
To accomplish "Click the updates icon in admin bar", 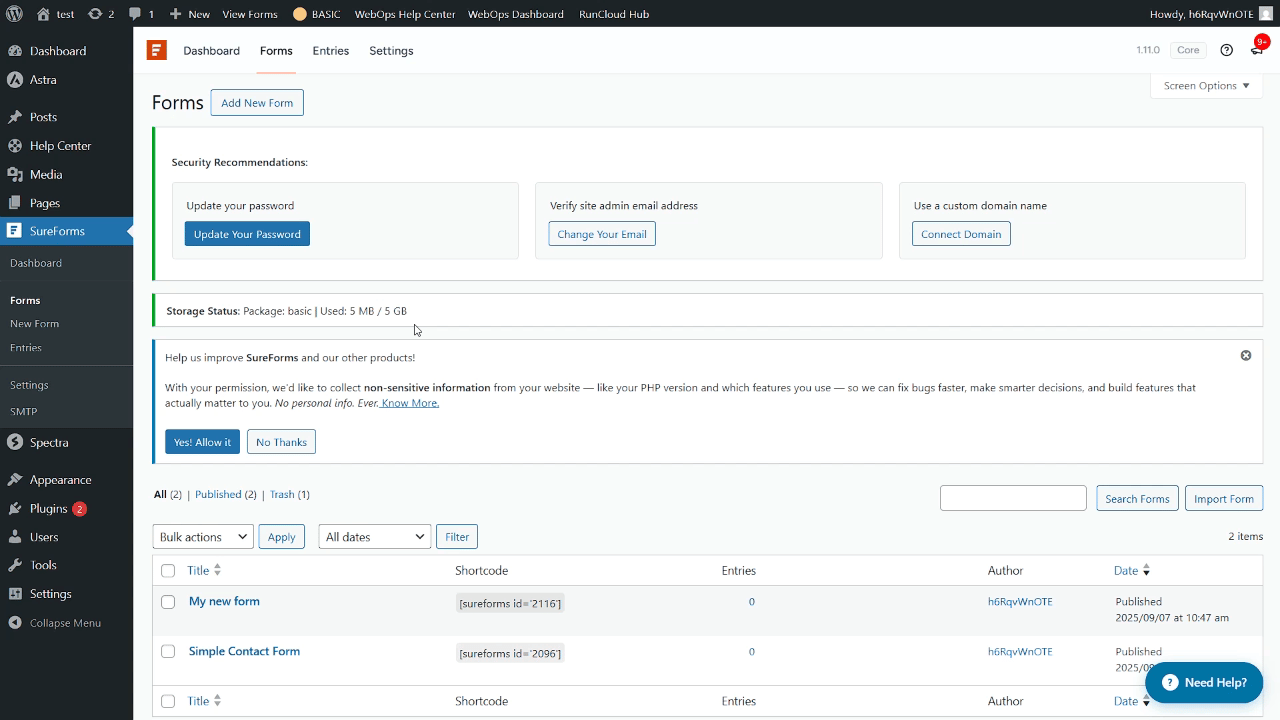I will coord(101,14).
